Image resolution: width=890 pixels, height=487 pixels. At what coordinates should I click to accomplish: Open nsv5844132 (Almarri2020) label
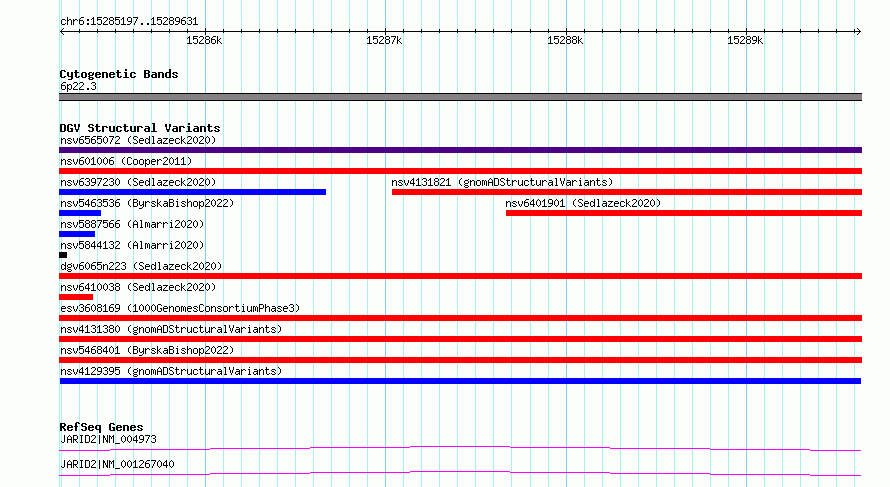[x=132, y=245]
